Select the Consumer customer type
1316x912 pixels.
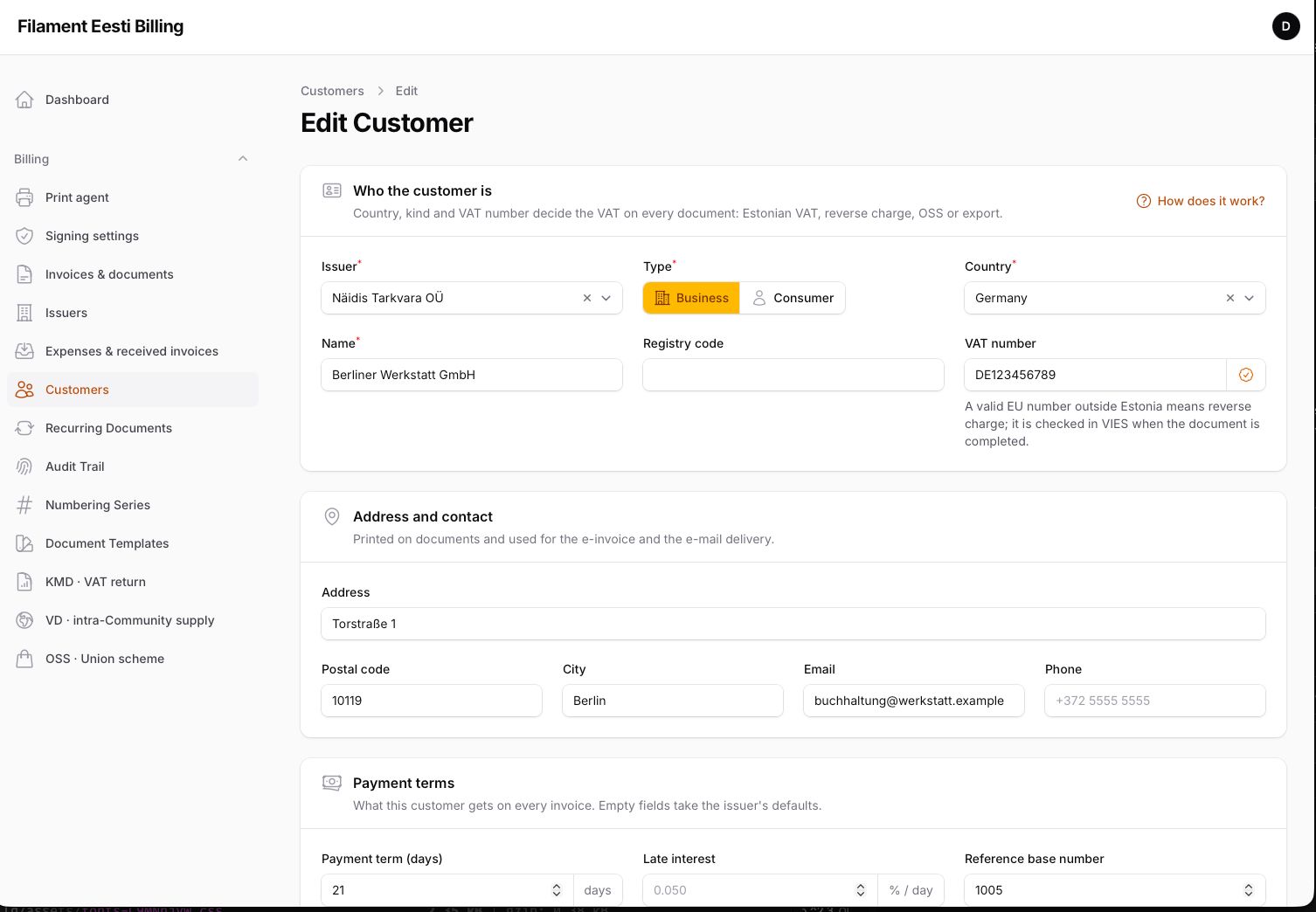click(x=793, y=298)
